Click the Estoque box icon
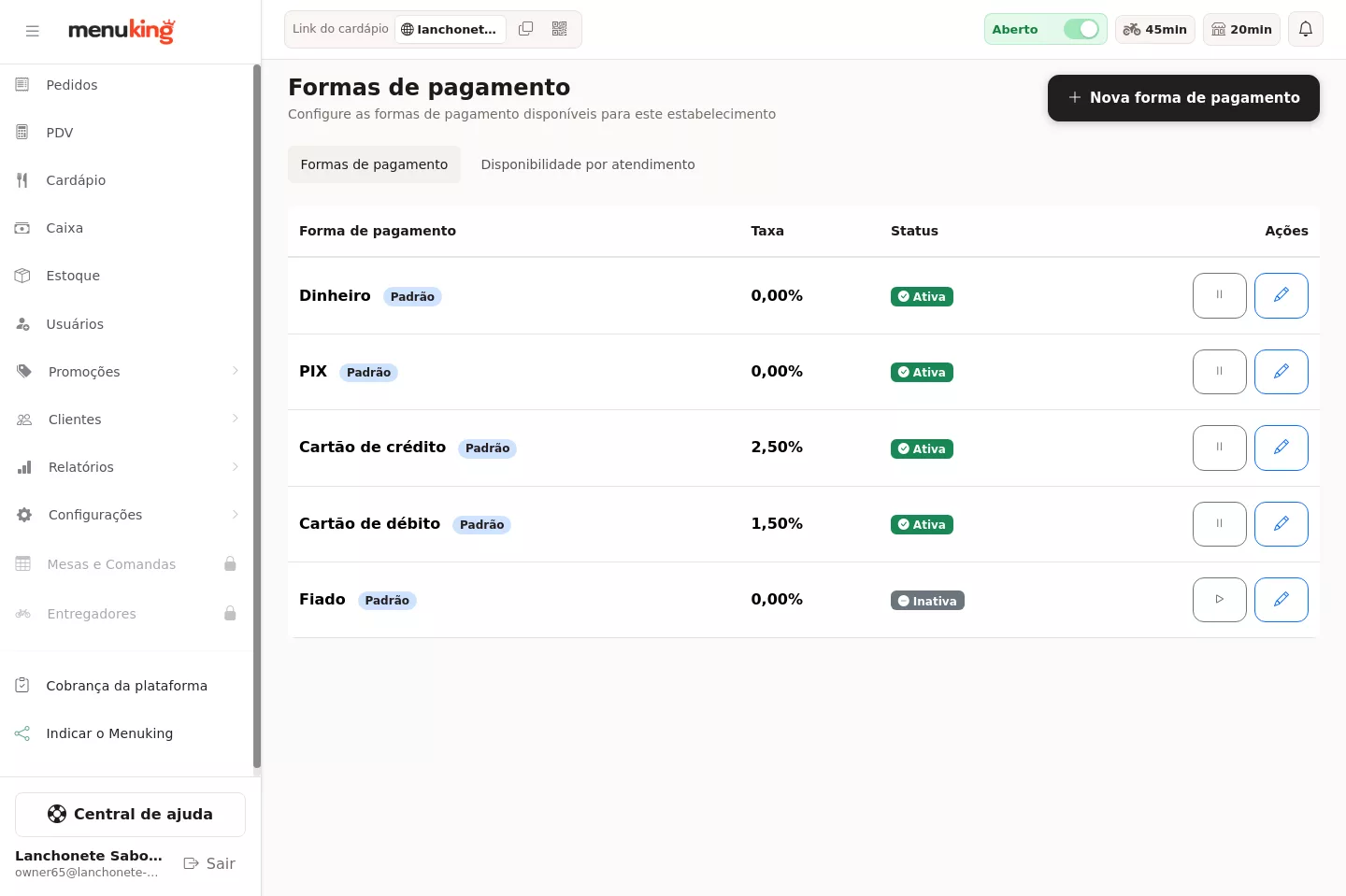The width and height of the screenshot is (1346, 896). [x=22, y=276]
